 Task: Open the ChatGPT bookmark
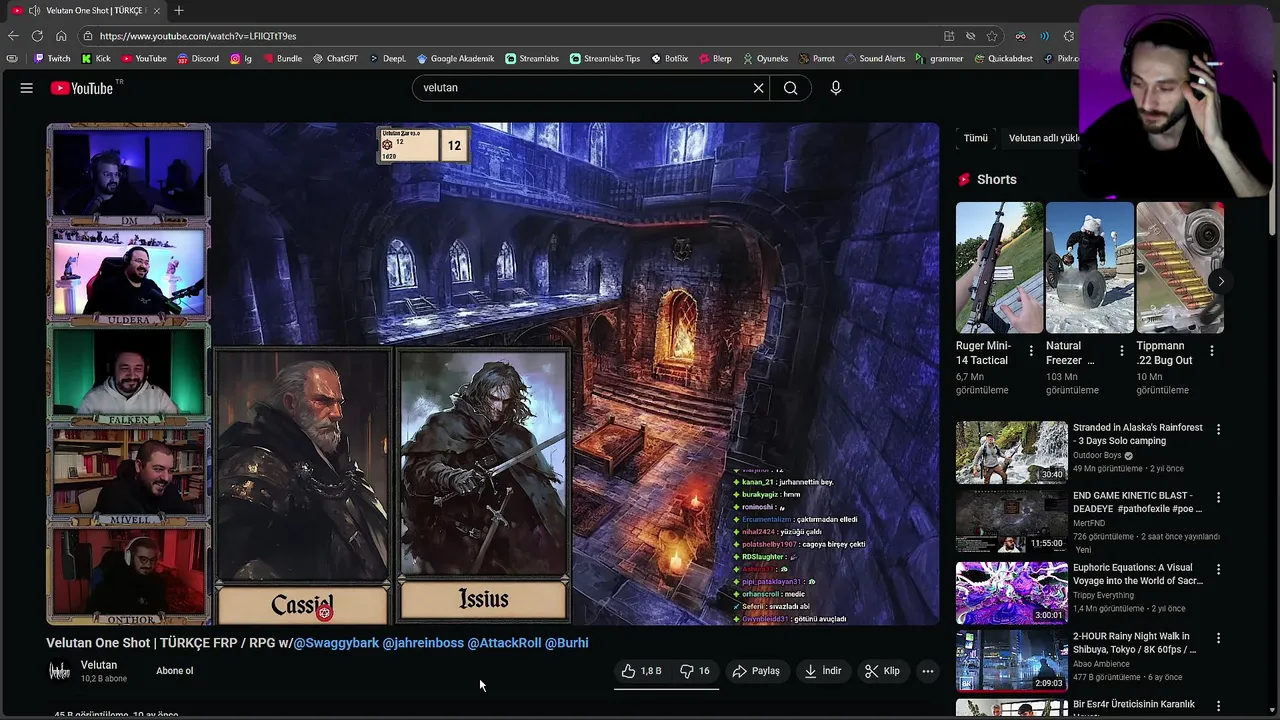335,59
